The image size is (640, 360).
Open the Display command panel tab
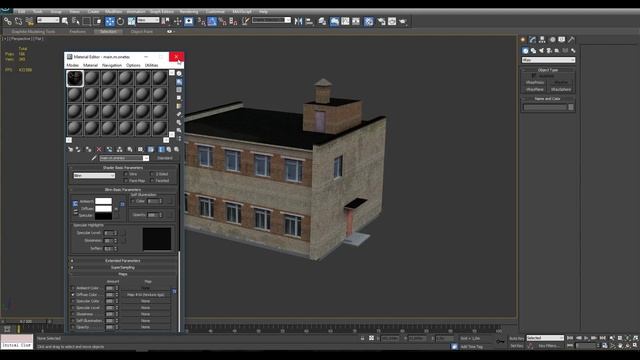pos(562,40)
